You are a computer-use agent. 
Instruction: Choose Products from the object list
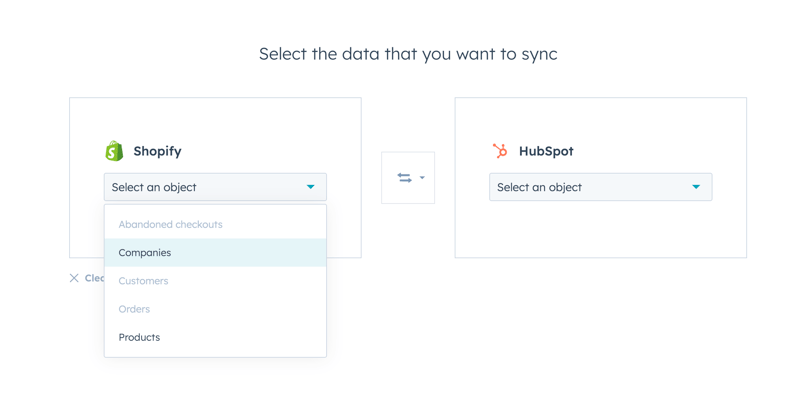tap(215, 337)
